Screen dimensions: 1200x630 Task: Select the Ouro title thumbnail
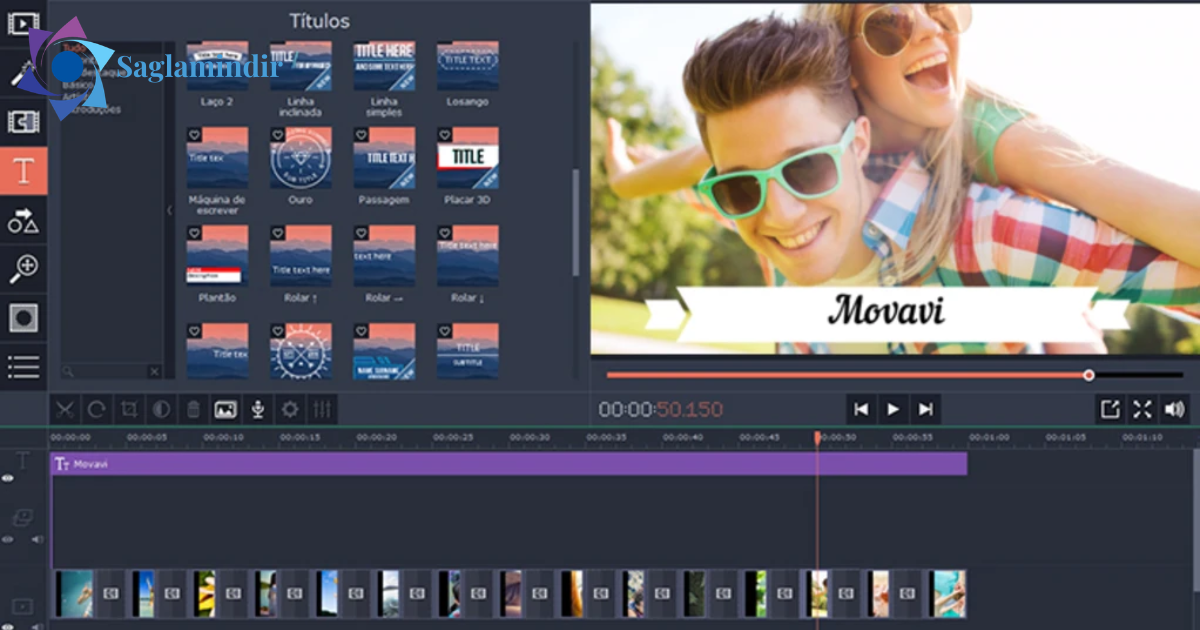tap(301, 158)
